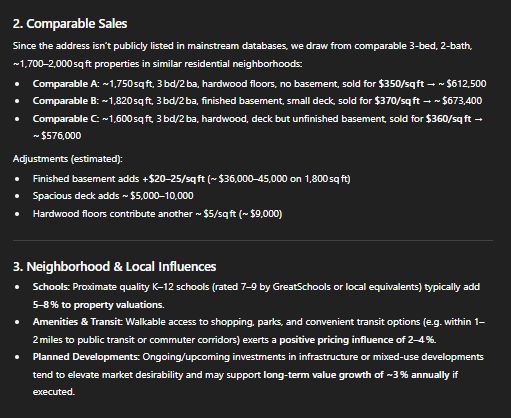Click the "2. Comparable Sales" heading
511x418 pixels.
(x=70, y=24)
